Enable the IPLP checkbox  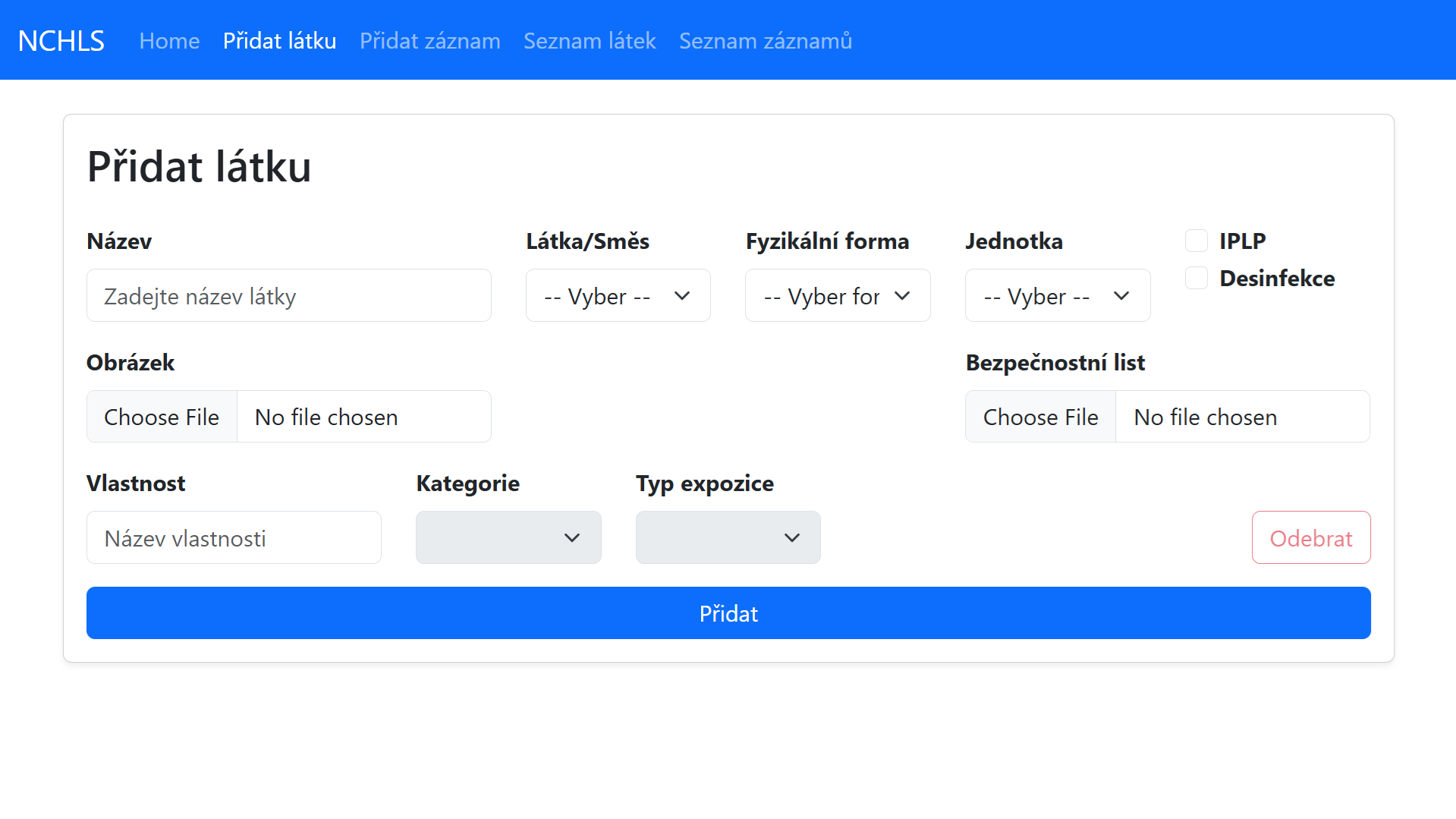pos(1197,241)
